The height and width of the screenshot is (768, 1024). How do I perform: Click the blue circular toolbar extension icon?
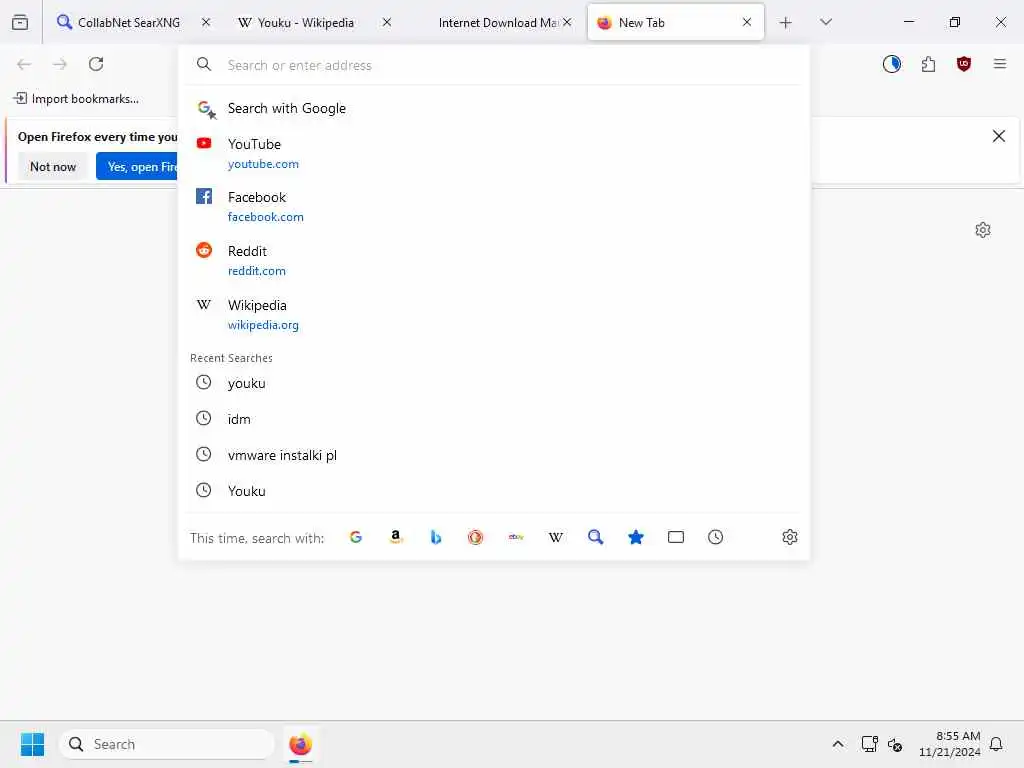coord(892,64)
